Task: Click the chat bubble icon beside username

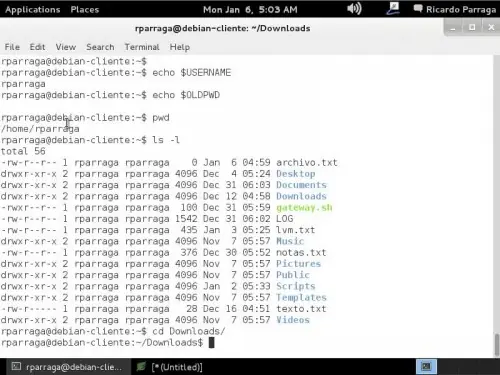Action: pyautogui.click(x=418, y=9)
